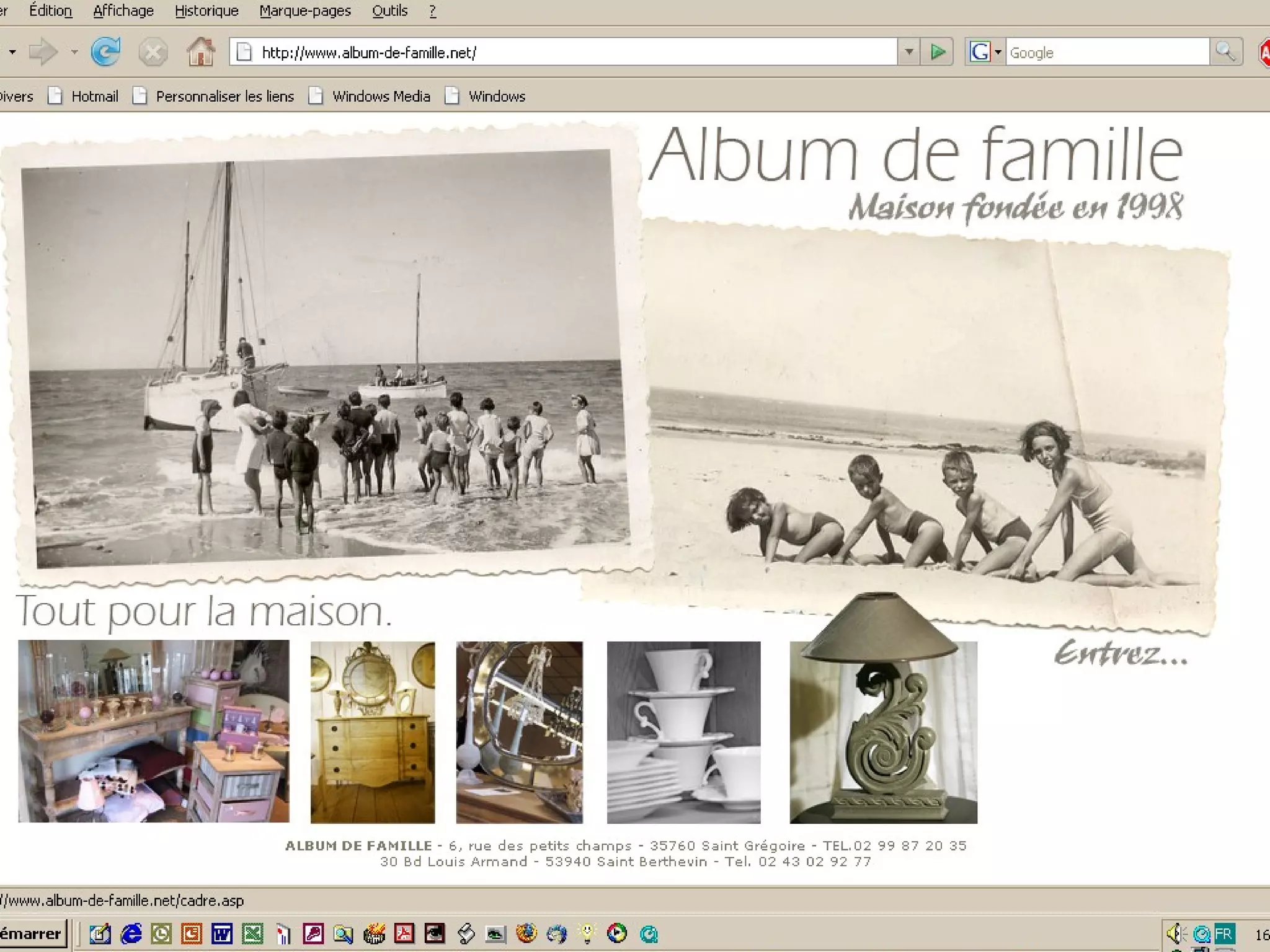
Task: Launch Internet Explorer from quick launch
Action: [131, 933]
